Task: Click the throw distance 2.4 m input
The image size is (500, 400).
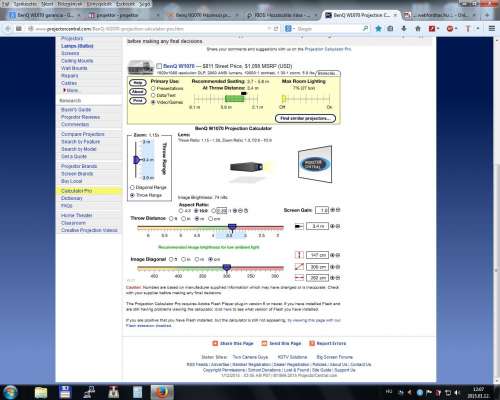Action: click(317, 226)
